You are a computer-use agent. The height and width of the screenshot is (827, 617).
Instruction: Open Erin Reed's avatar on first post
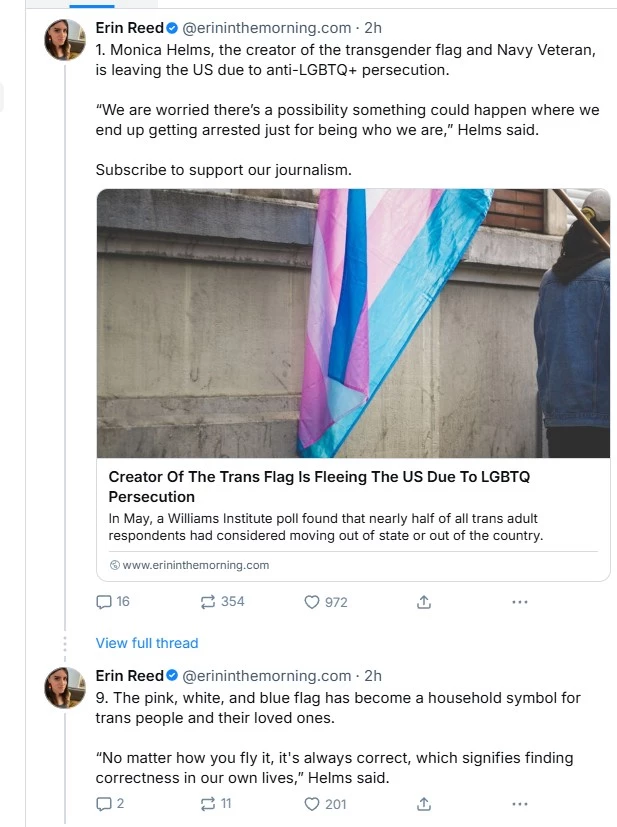click(63, 41)
